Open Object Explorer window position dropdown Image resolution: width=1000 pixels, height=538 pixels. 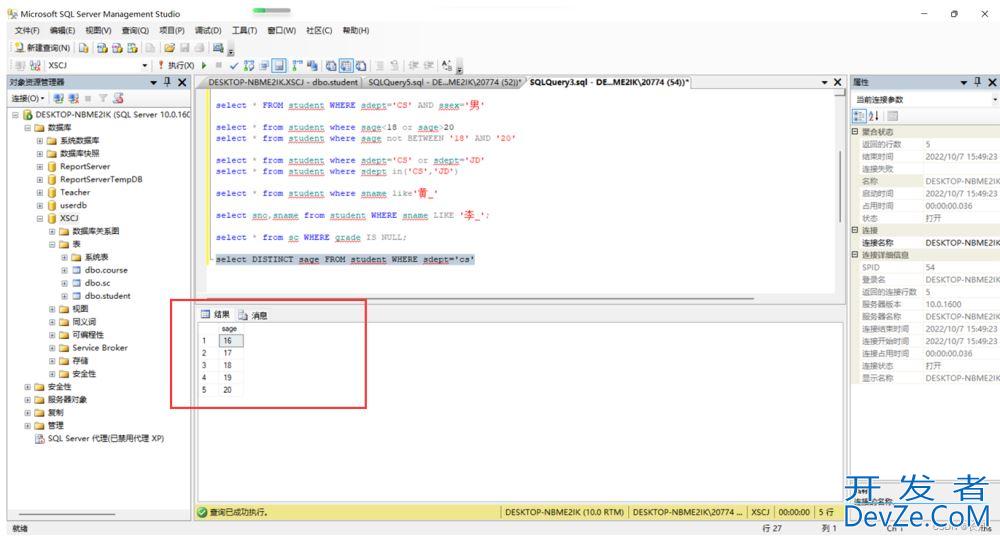coord(153,82)
